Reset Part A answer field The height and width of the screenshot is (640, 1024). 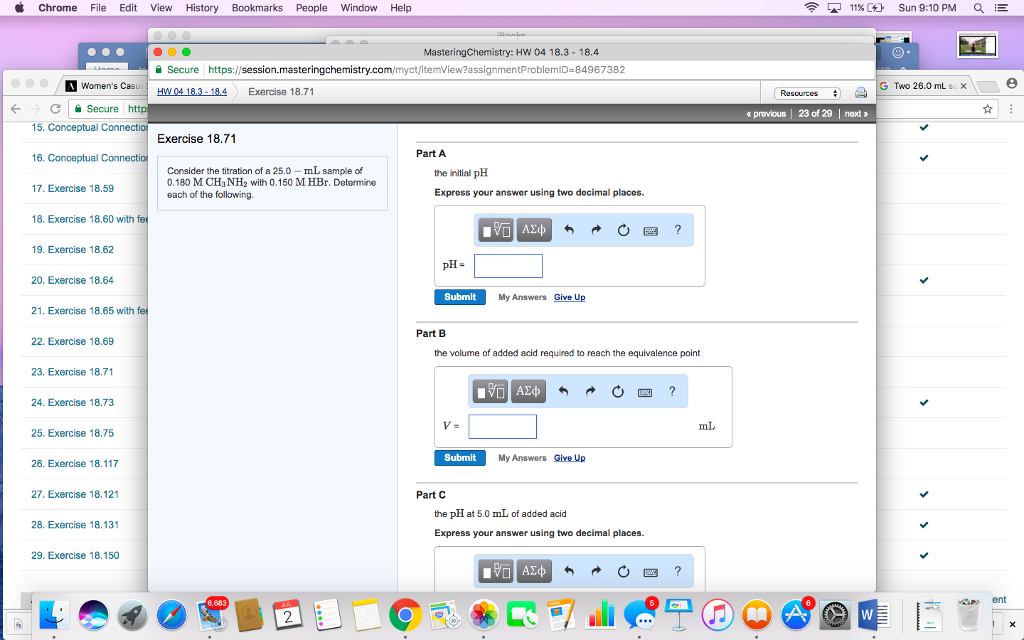coord(623,230)
